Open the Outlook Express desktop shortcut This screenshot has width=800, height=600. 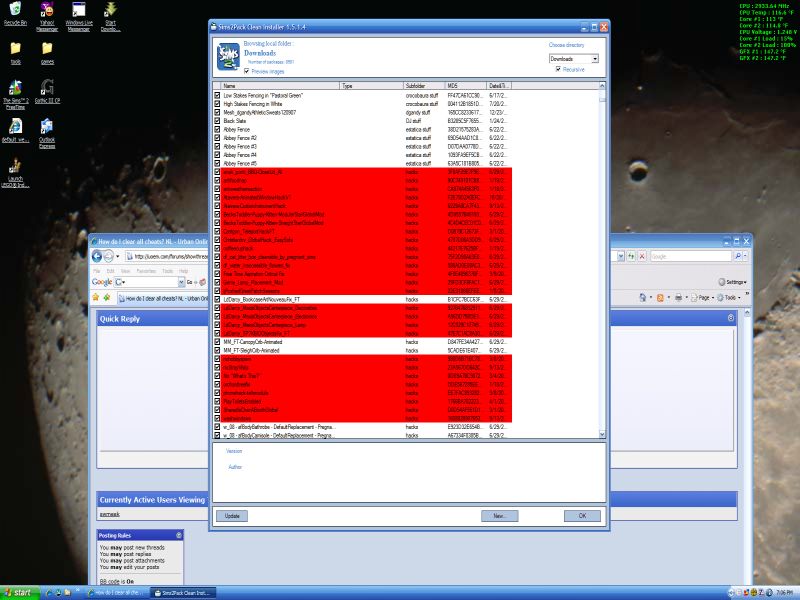[47, 133]
